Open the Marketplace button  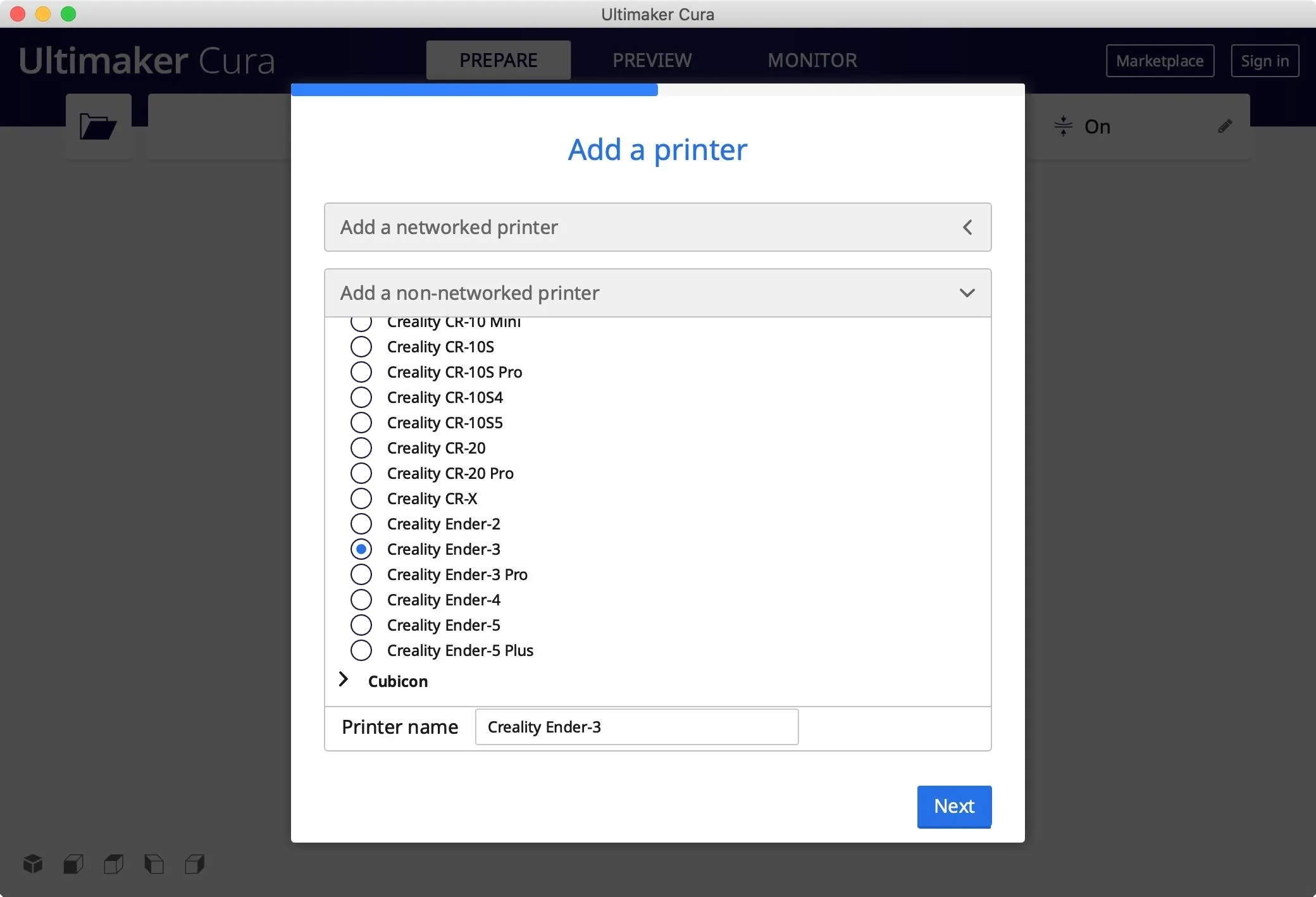pos(1160,61)
